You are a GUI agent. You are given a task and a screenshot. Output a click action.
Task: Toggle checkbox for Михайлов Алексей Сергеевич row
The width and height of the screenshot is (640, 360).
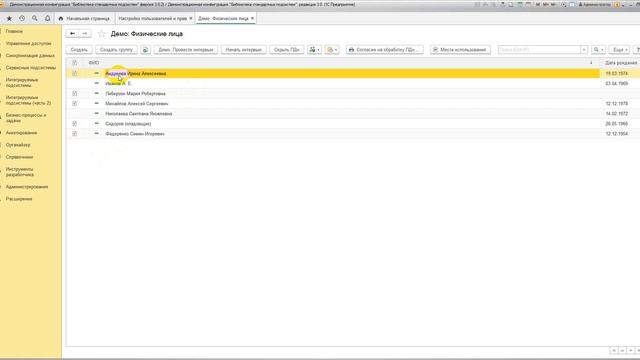pyautogui.click(x=74, y=104)
